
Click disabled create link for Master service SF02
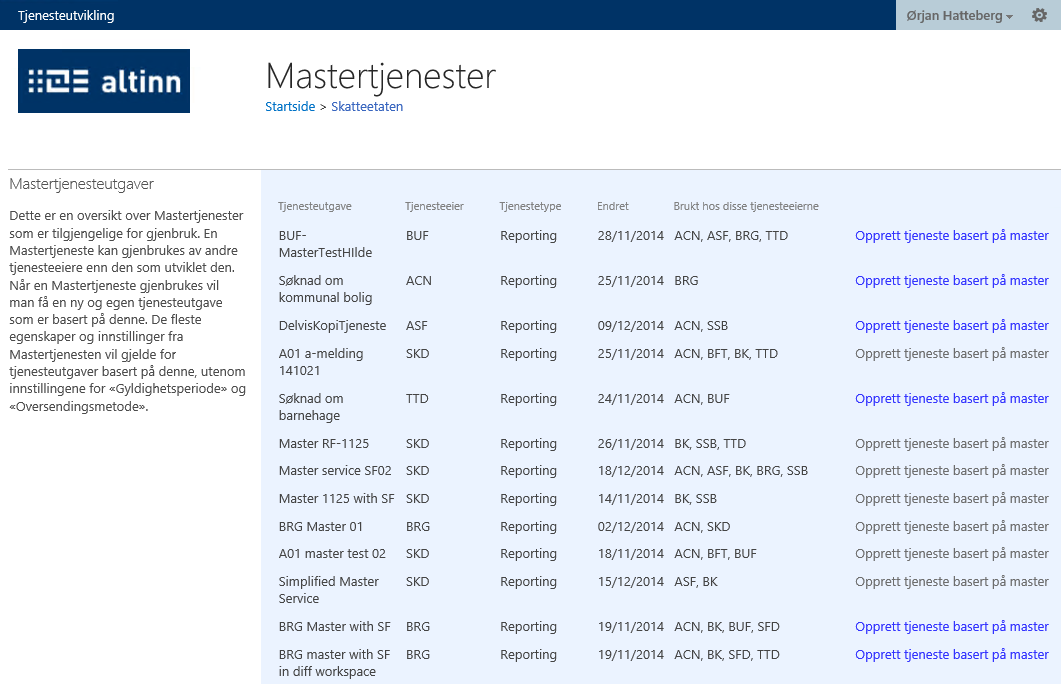click(951, 470)
